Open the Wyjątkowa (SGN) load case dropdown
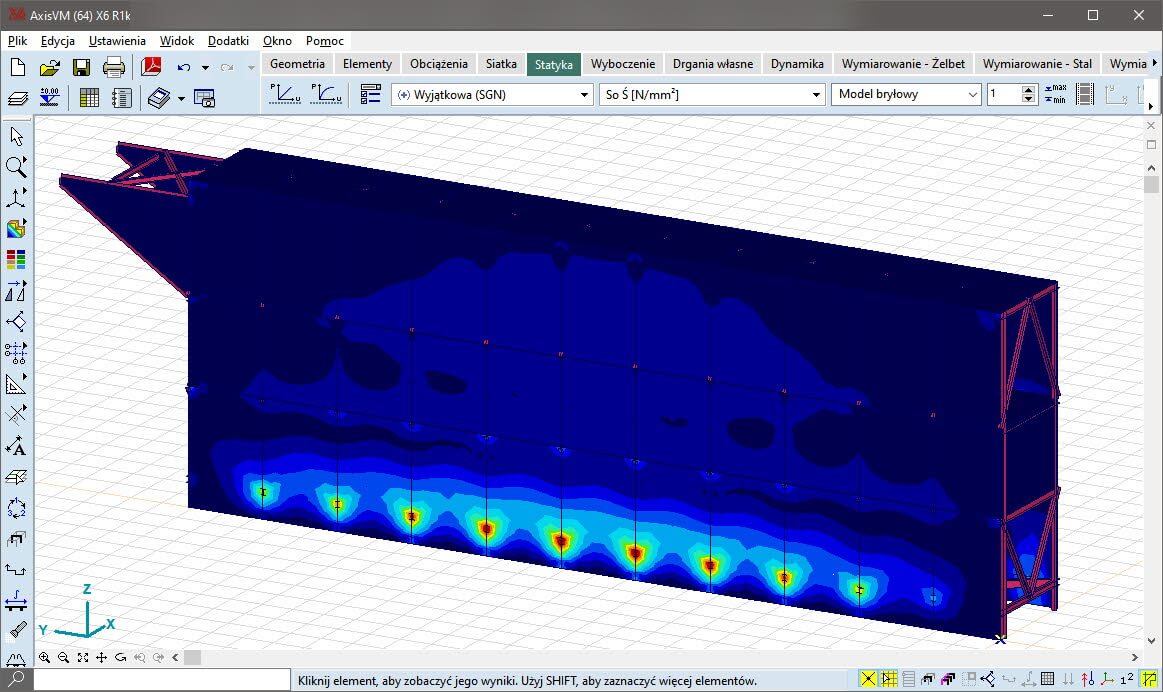This screenshot has height=692, width=1163. point(492,95)
